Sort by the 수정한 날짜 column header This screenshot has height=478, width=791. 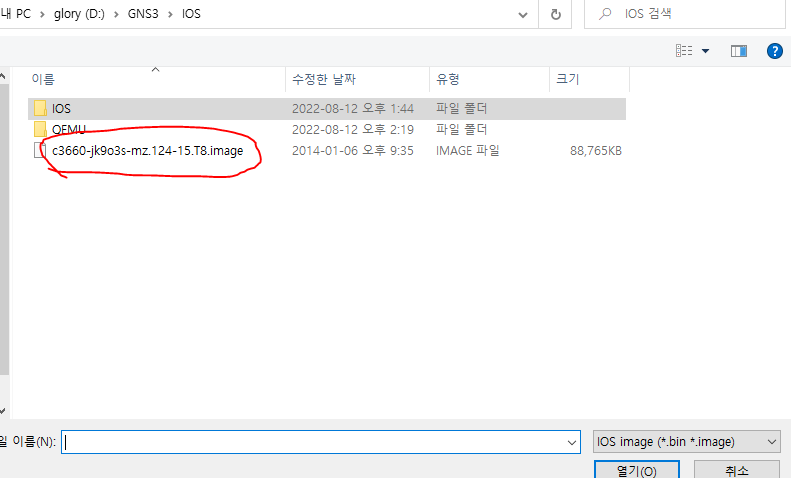(357, 79)
